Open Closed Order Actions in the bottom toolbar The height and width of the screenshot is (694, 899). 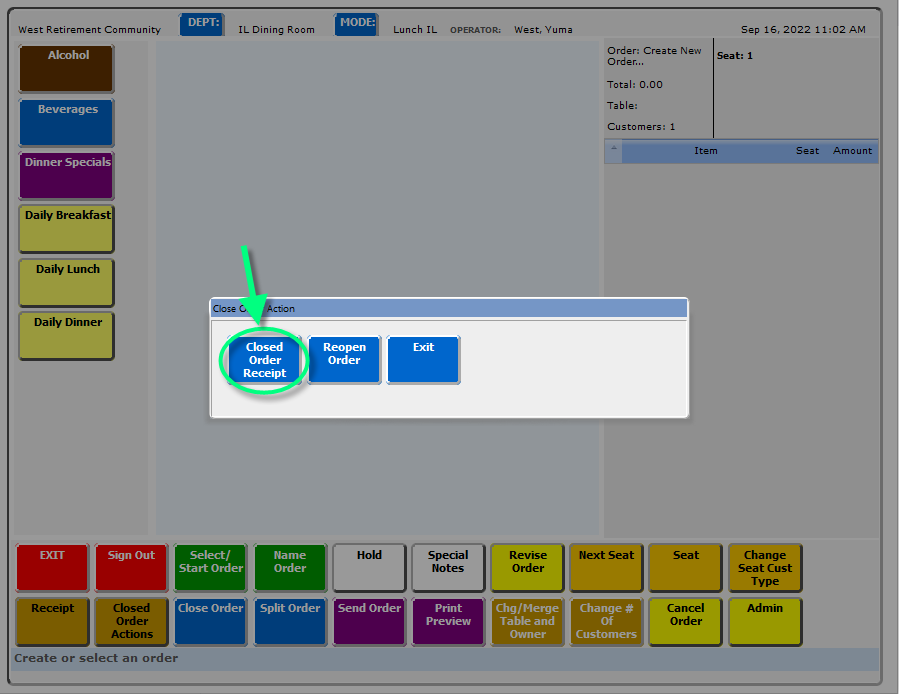[131, 621]
